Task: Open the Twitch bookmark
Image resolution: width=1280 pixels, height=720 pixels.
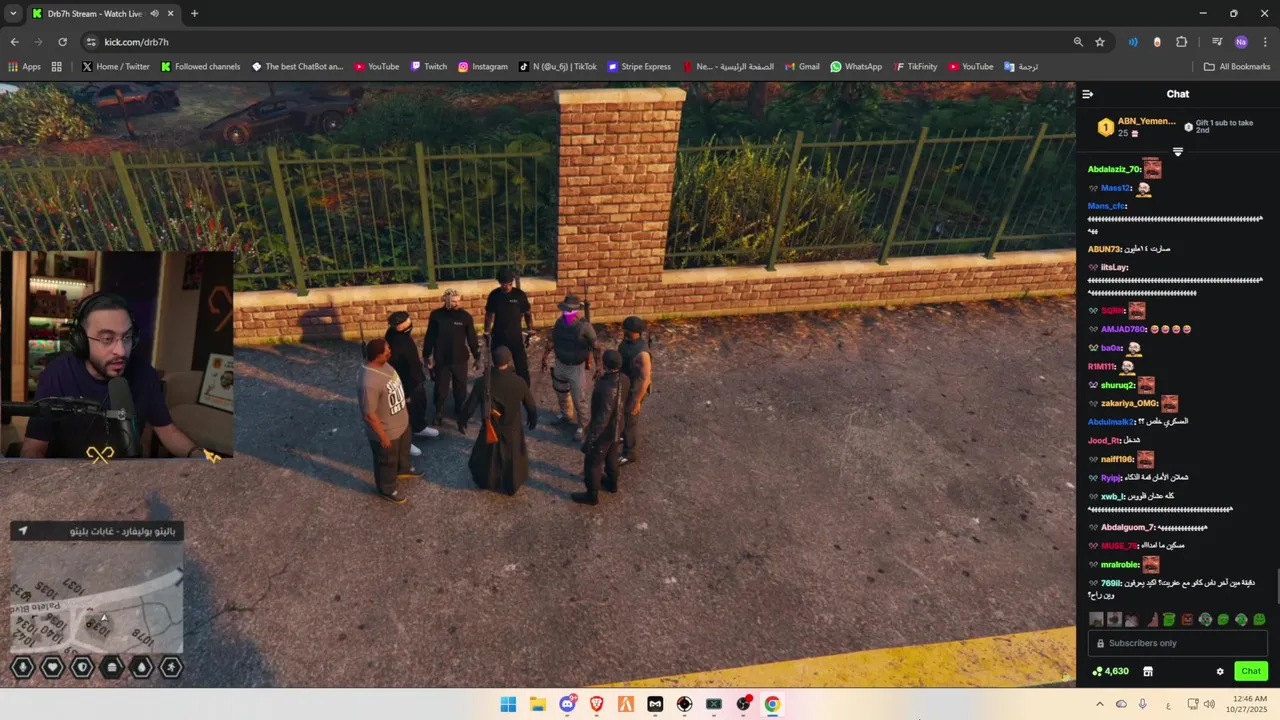Action: pyautogui.click(x=428, y=67)
